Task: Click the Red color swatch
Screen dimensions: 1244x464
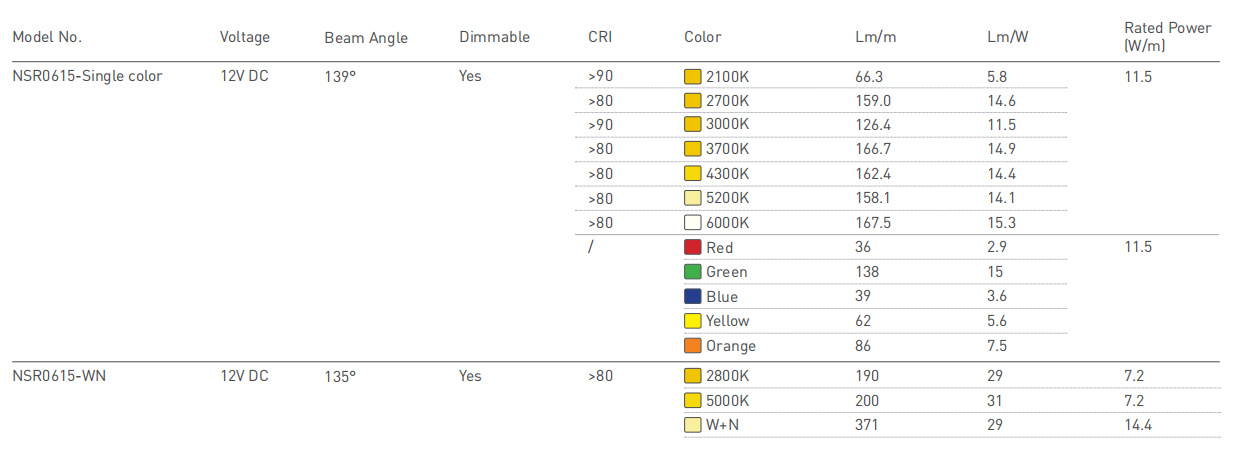Action: (692, 247)
